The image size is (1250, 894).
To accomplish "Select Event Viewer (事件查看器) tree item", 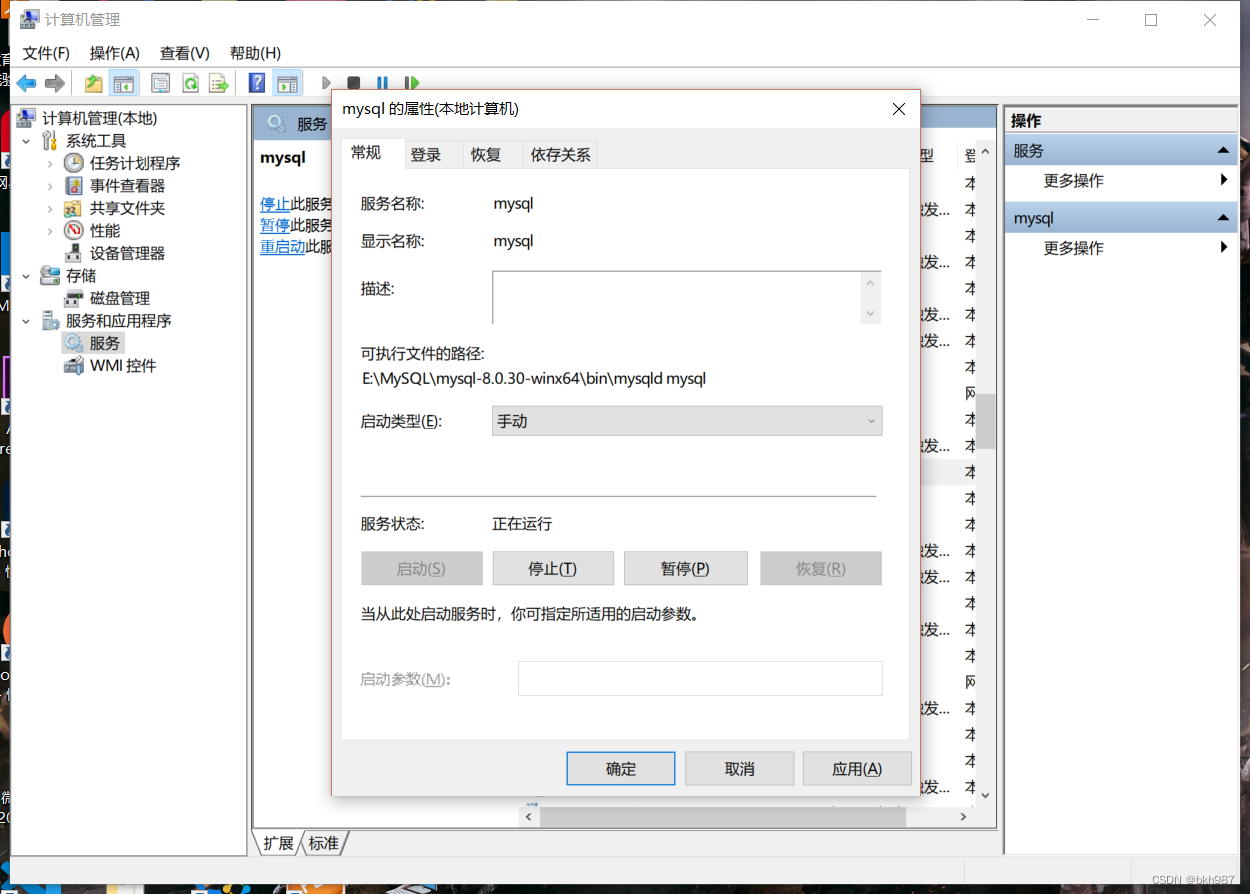I will 127,186.
